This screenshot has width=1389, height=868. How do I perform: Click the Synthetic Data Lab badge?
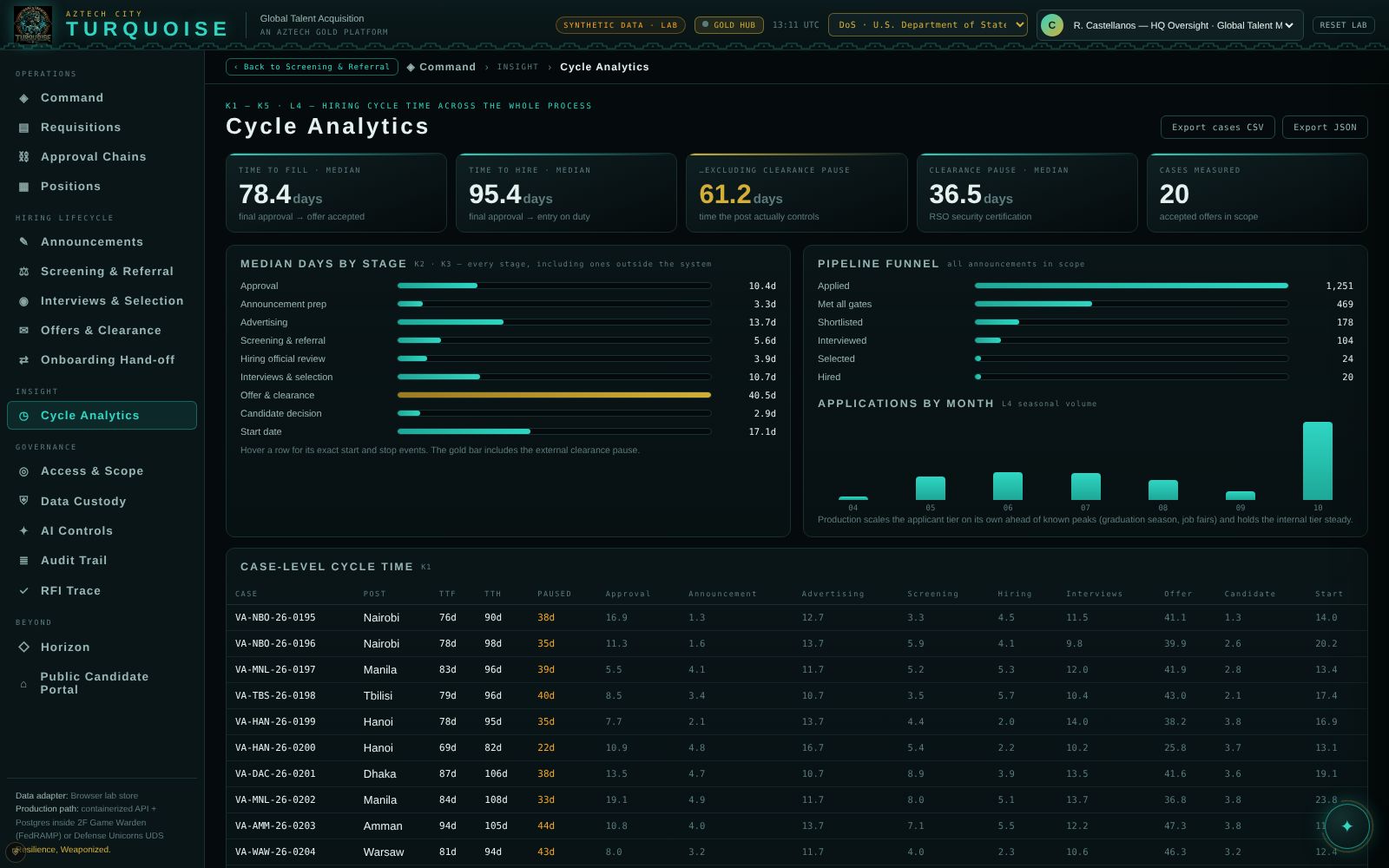(x=620, y=25)
